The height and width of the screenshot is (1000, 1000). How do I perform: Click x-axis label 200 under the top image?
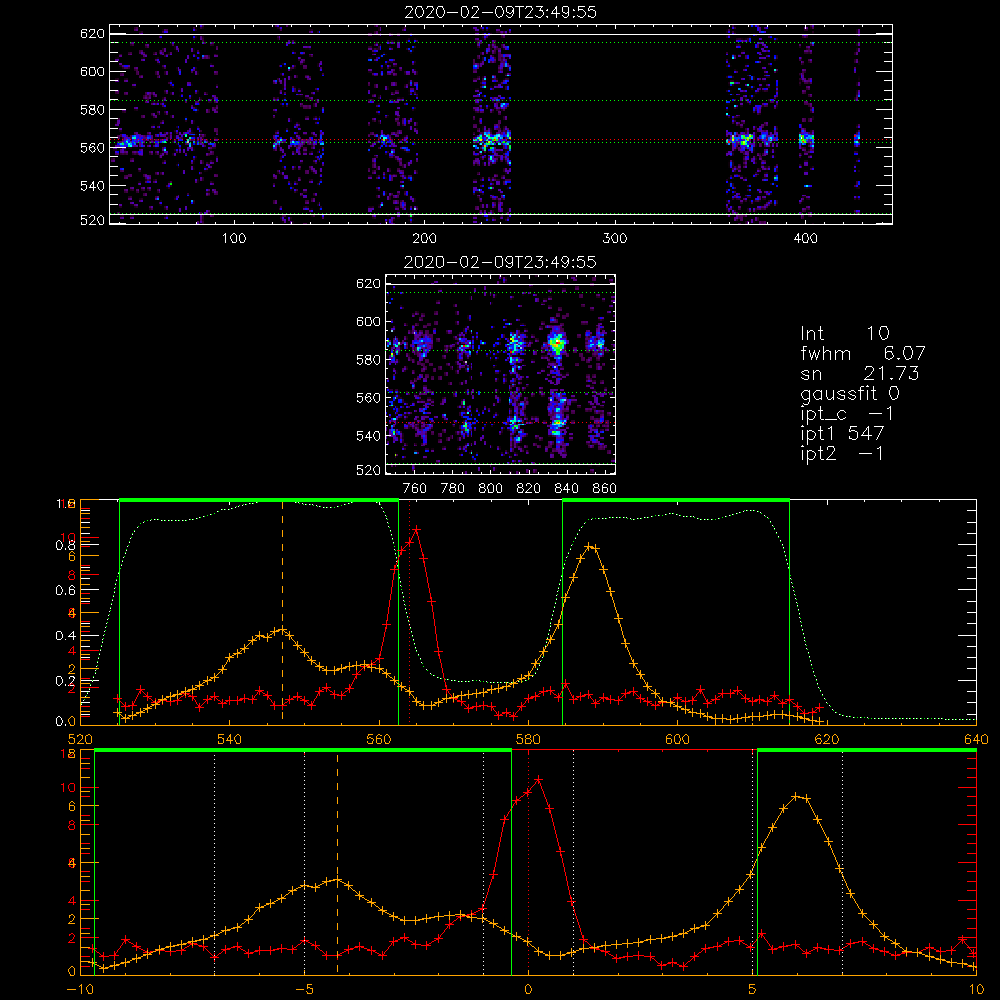(x=424, y=239)
